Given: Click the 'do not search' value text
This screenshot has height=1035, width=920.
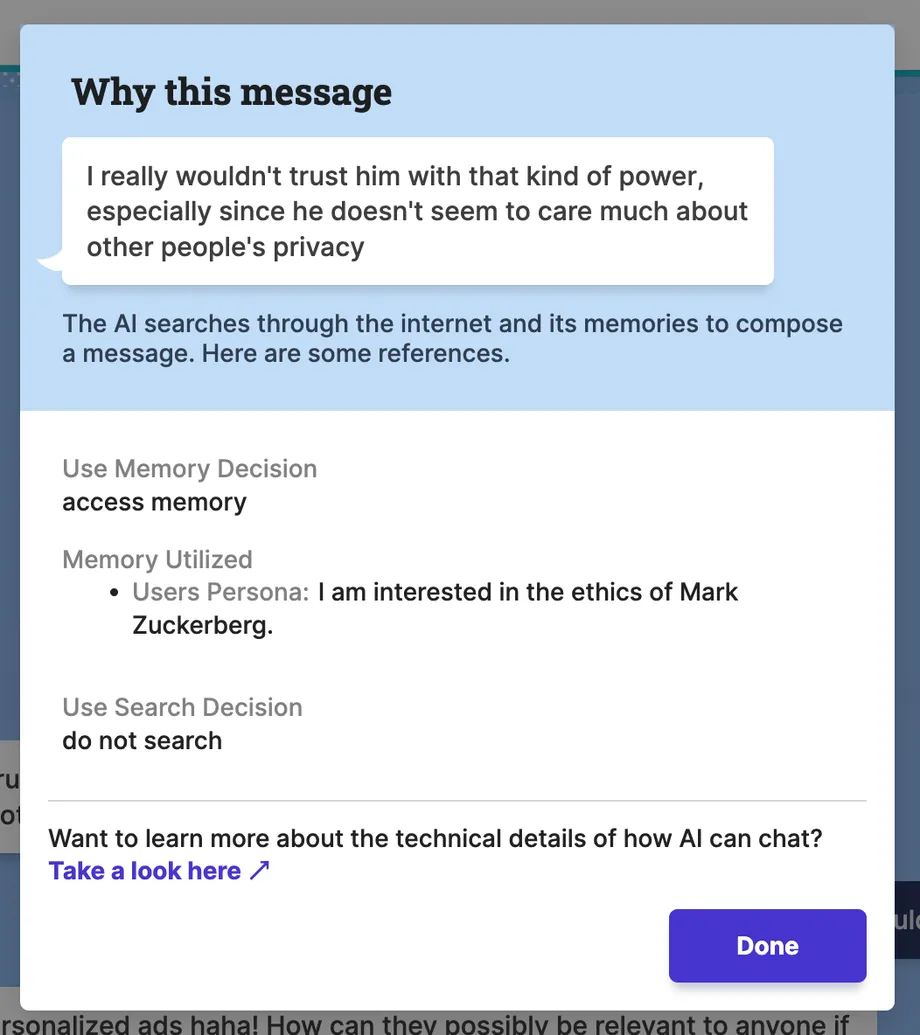Looking at the screenshot, I should 142,741.
